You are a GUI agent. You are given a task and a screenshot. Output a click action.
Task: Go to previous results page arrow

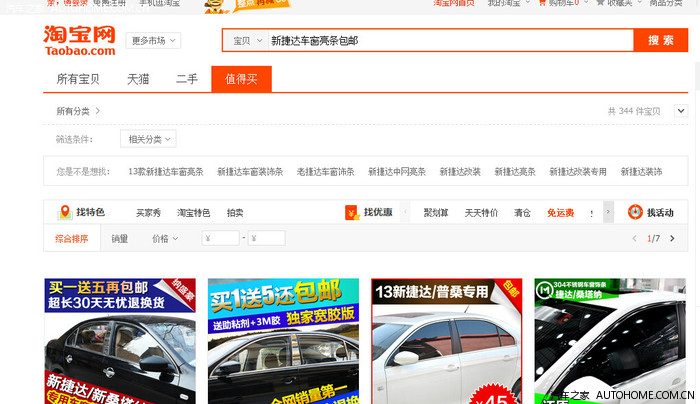coord(633,239)
